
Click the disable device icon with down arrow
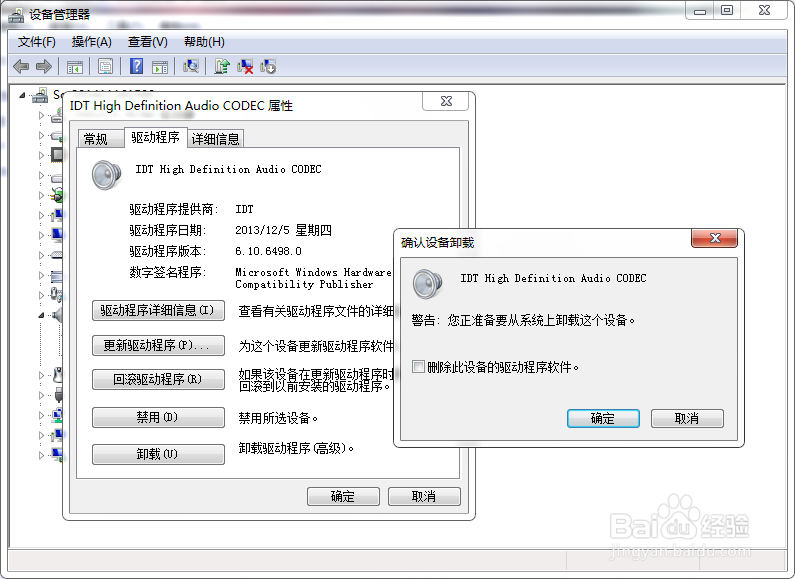[x=268, y=66]
